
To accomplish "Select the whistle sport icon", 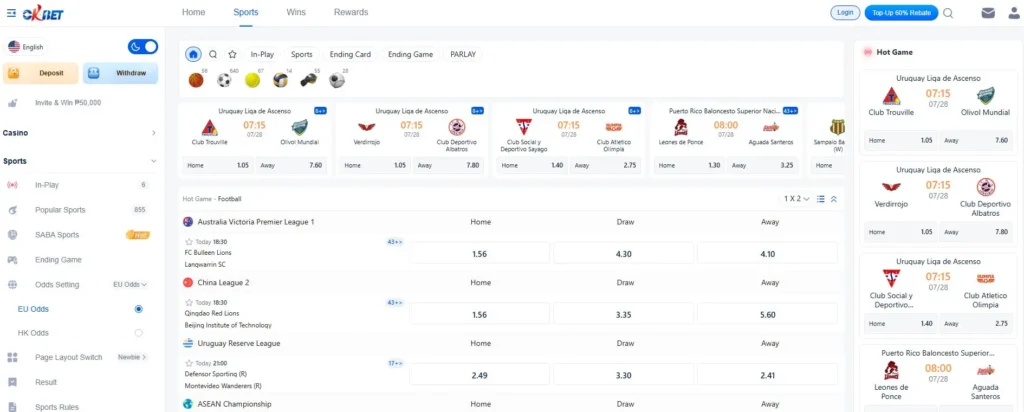I will tap(309, 80).
